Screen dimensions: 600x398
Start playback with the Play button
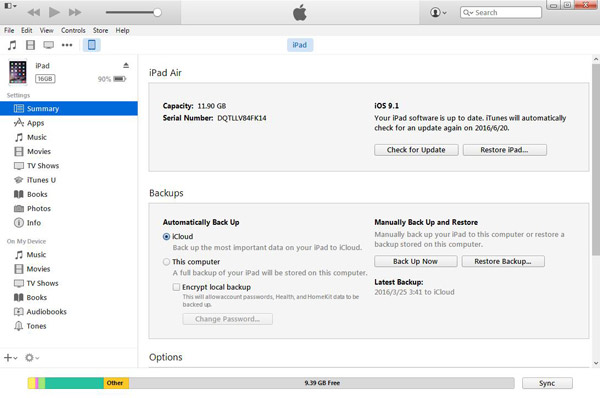(54, 12)
